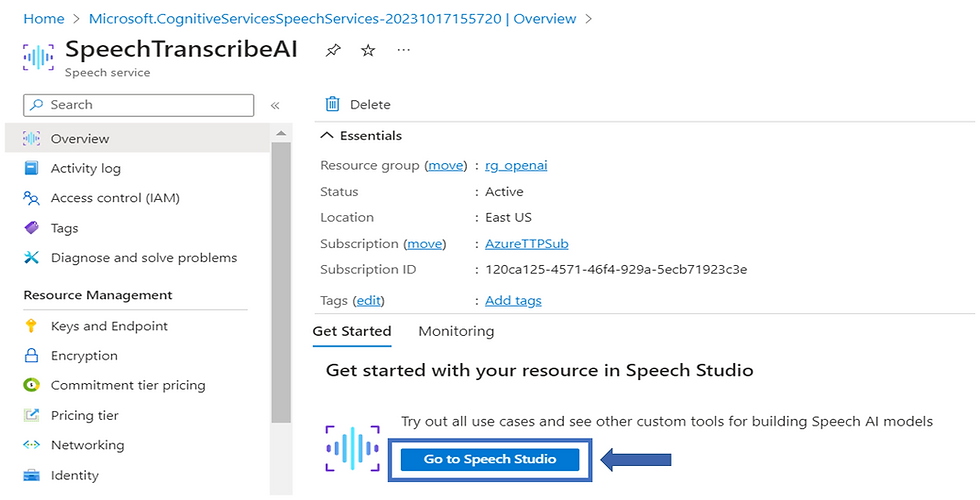The width and height of the screenshot is (980, 500).
Task: Click the move link beside Subscription
Action: [425, 244]
